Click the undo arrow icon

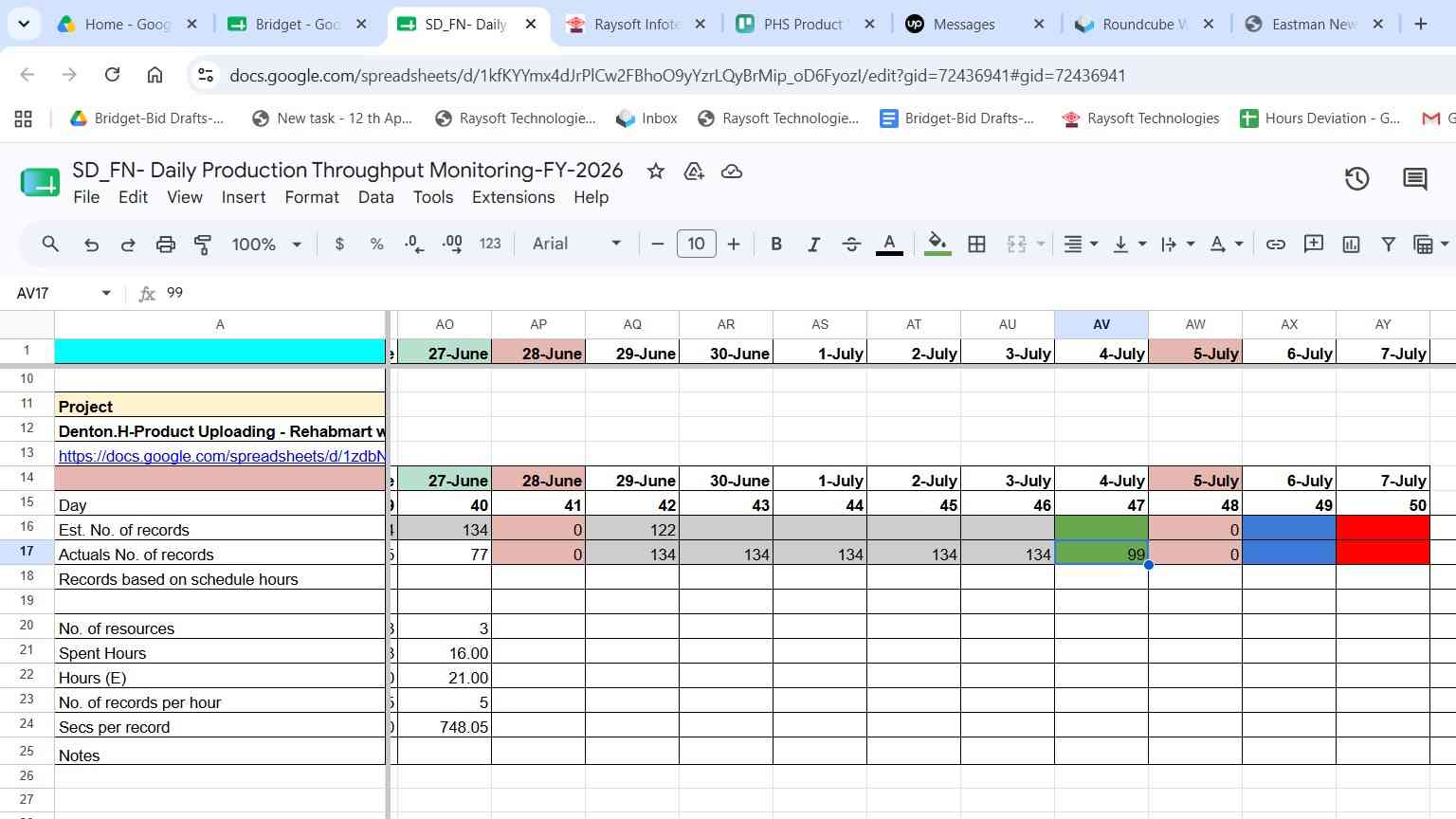coord(91,245)
